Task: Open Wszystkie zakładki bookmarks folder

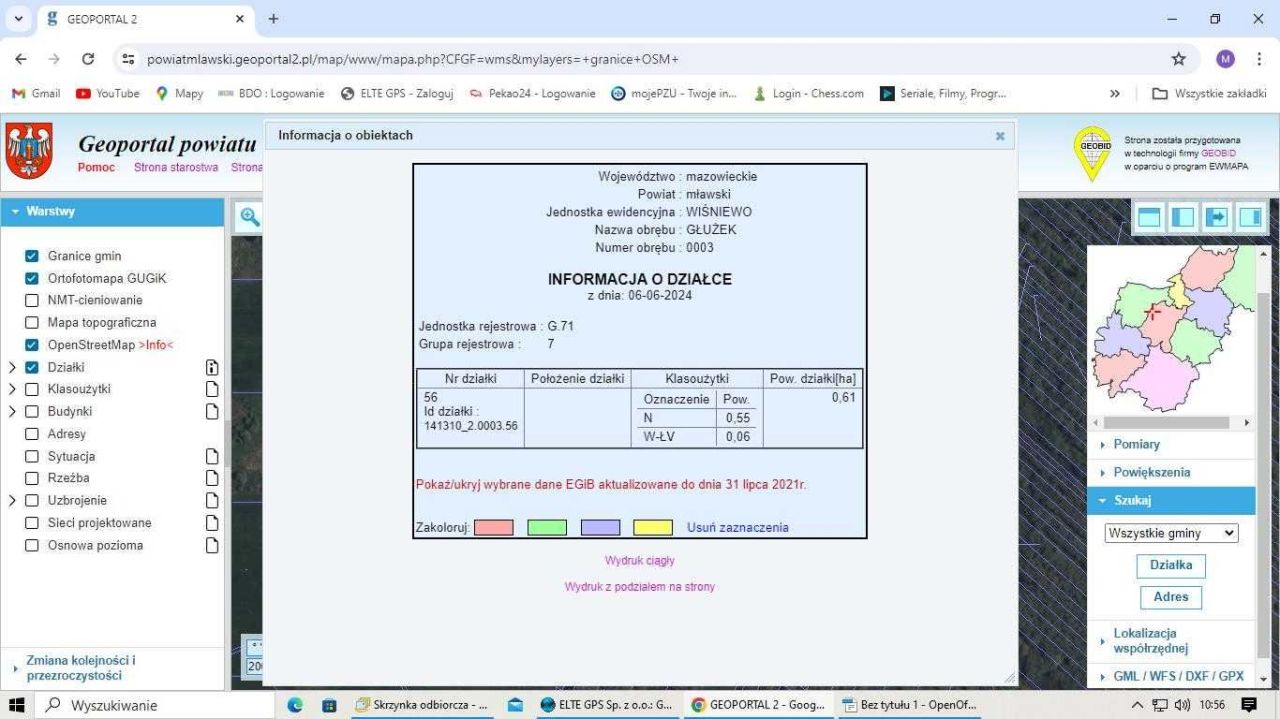Action: pos(1210,93)
